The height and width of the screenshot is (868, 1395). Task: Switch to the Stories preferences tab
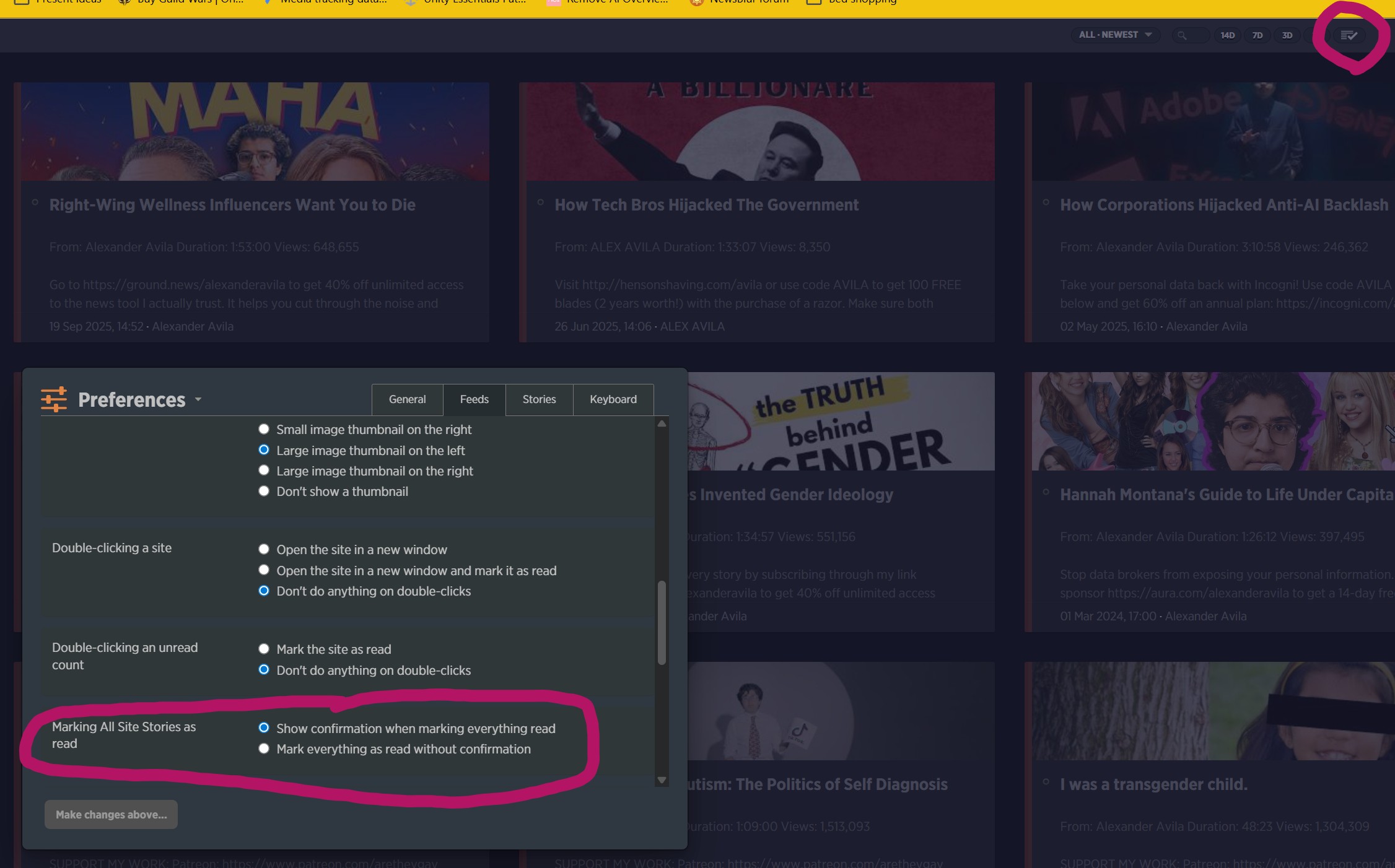pyautogui.click(x=539, y=399)
